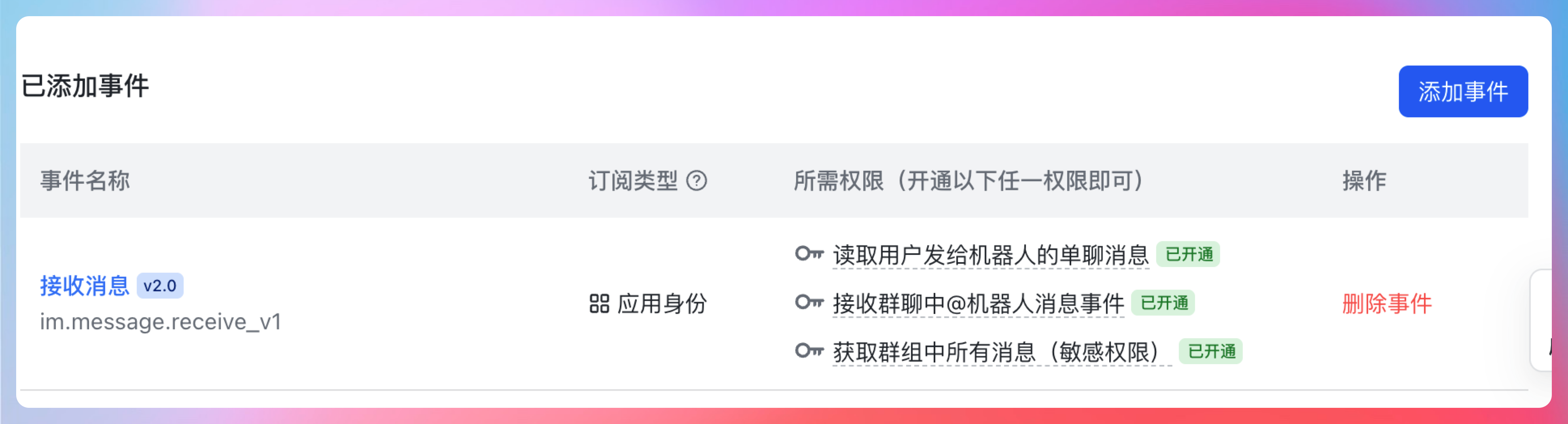This screenshot has width=1568, height=424.
Task: Click the 应用身份 subscription type label
Action: (662, 303)
